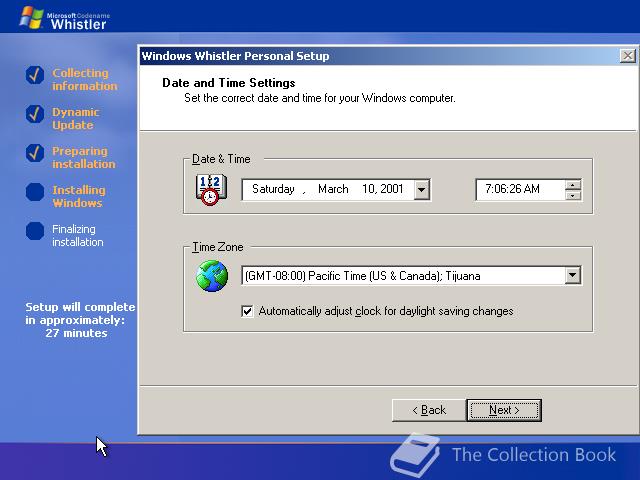This screenshot has width=640, height=480.
Task: Click the 27 minutes remaining estimate
Action: 76,333
